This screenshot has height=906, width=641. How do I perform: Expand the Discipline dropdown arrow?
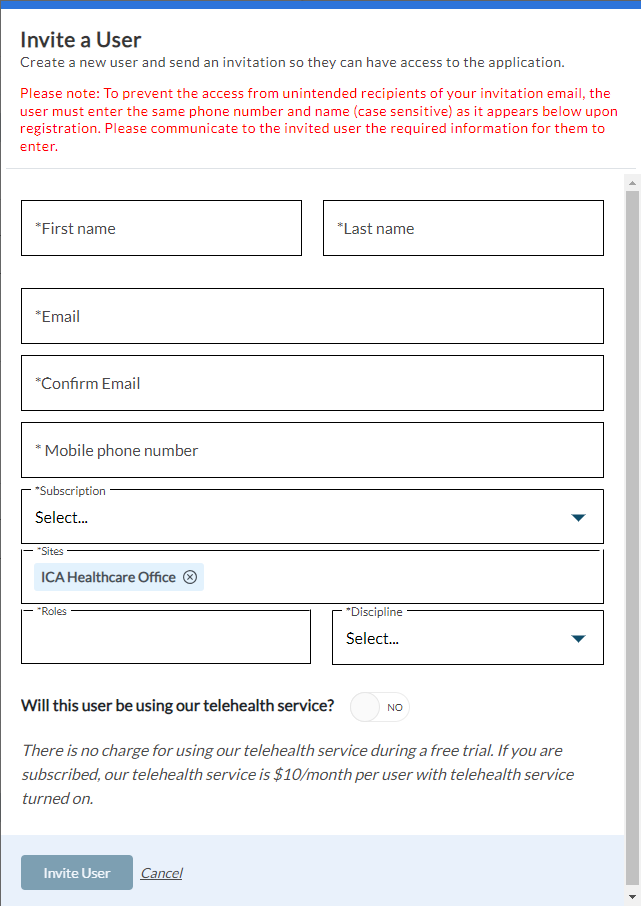(577, 639)
